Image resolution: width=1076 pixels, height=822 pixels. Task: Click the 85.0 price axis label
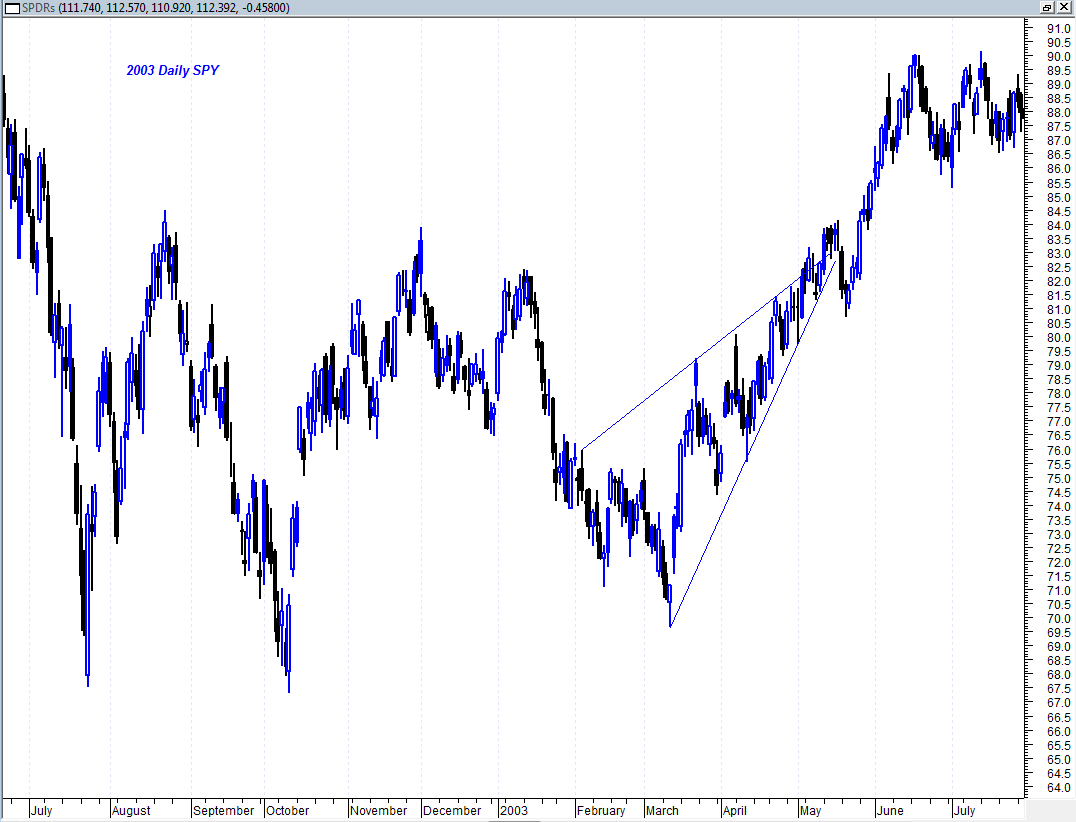point(1059,198)
